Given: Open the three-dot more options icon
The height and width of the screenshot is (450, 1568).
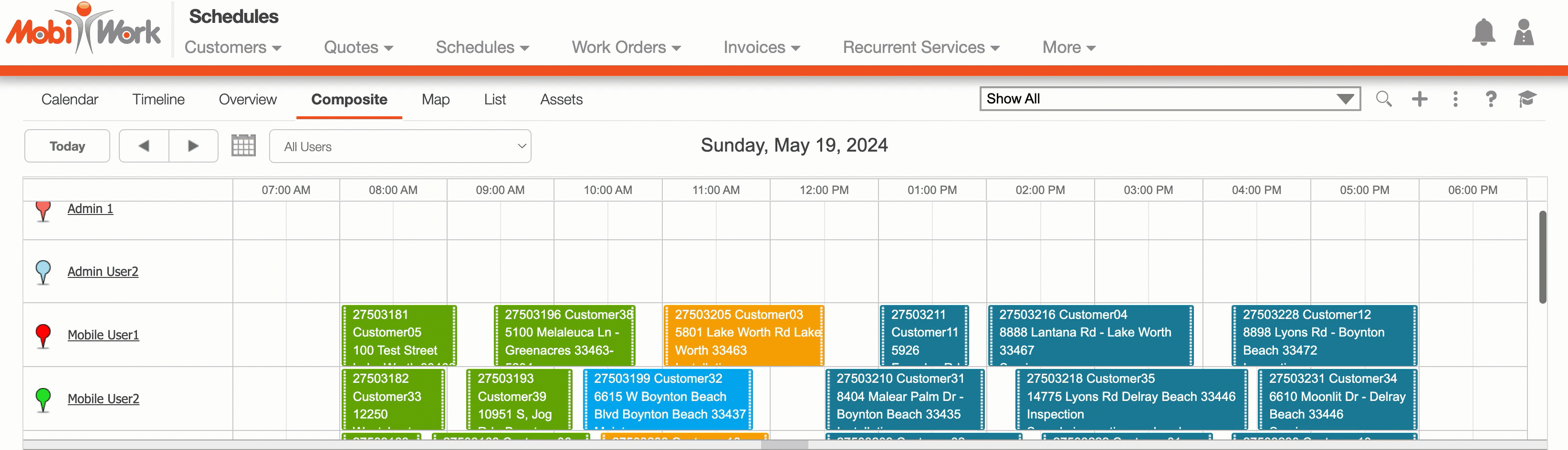Looking at the screenshot, I should pyautogui.click(x=1455, y=99).
